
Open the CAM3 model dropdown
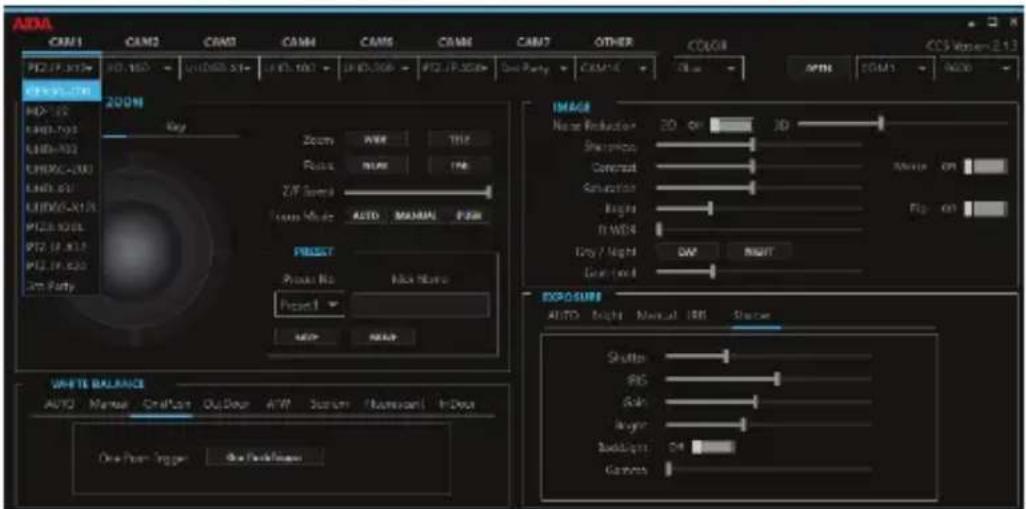pos(219,67)
